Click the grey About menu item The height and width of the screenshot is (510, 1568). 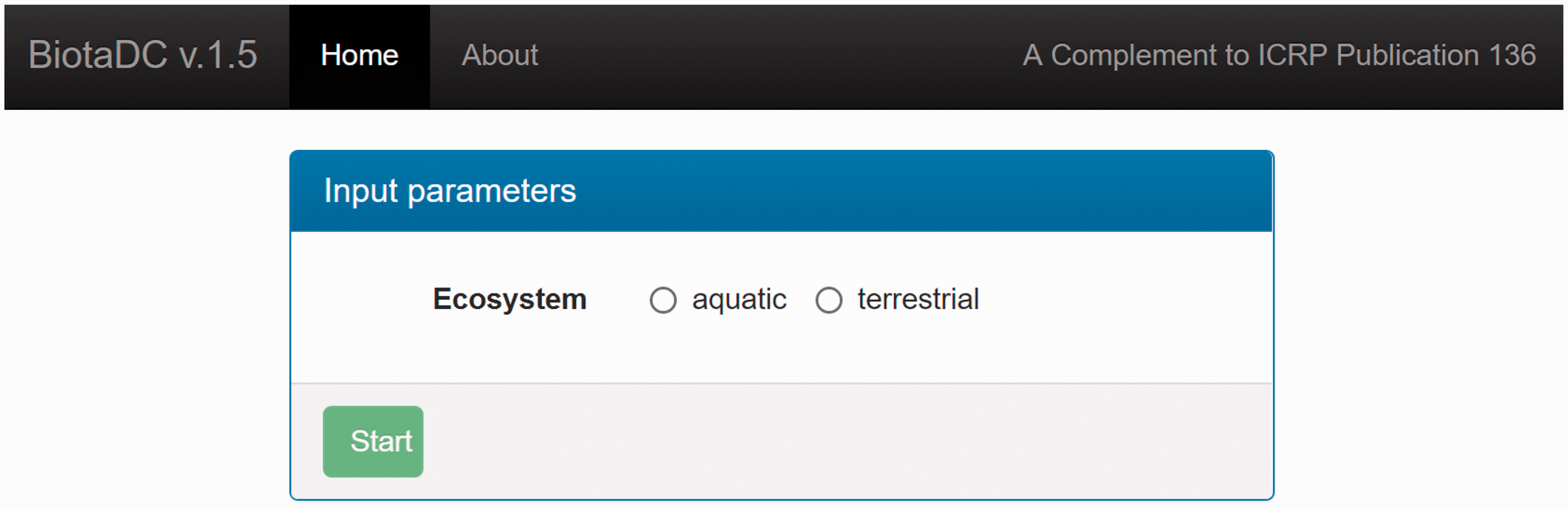(500, 55)
